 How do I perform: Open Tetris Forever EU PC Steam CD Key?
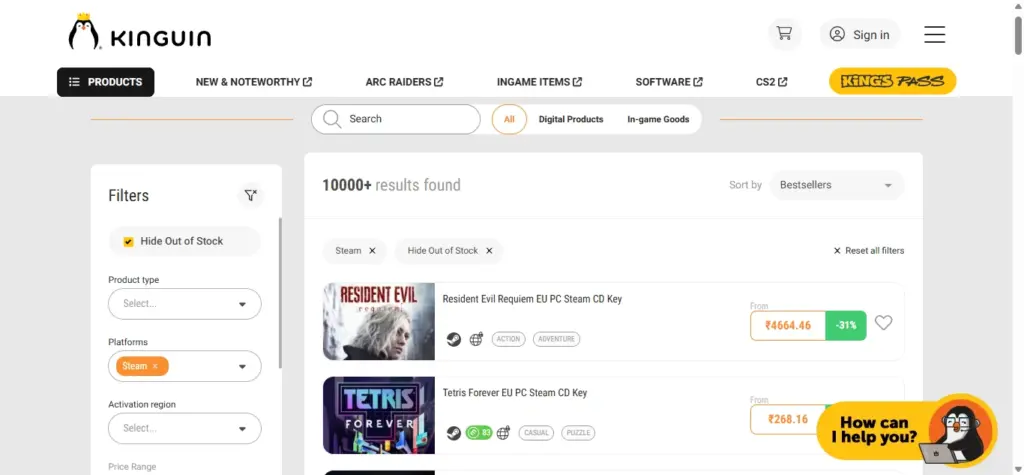(x=515, y=393)
